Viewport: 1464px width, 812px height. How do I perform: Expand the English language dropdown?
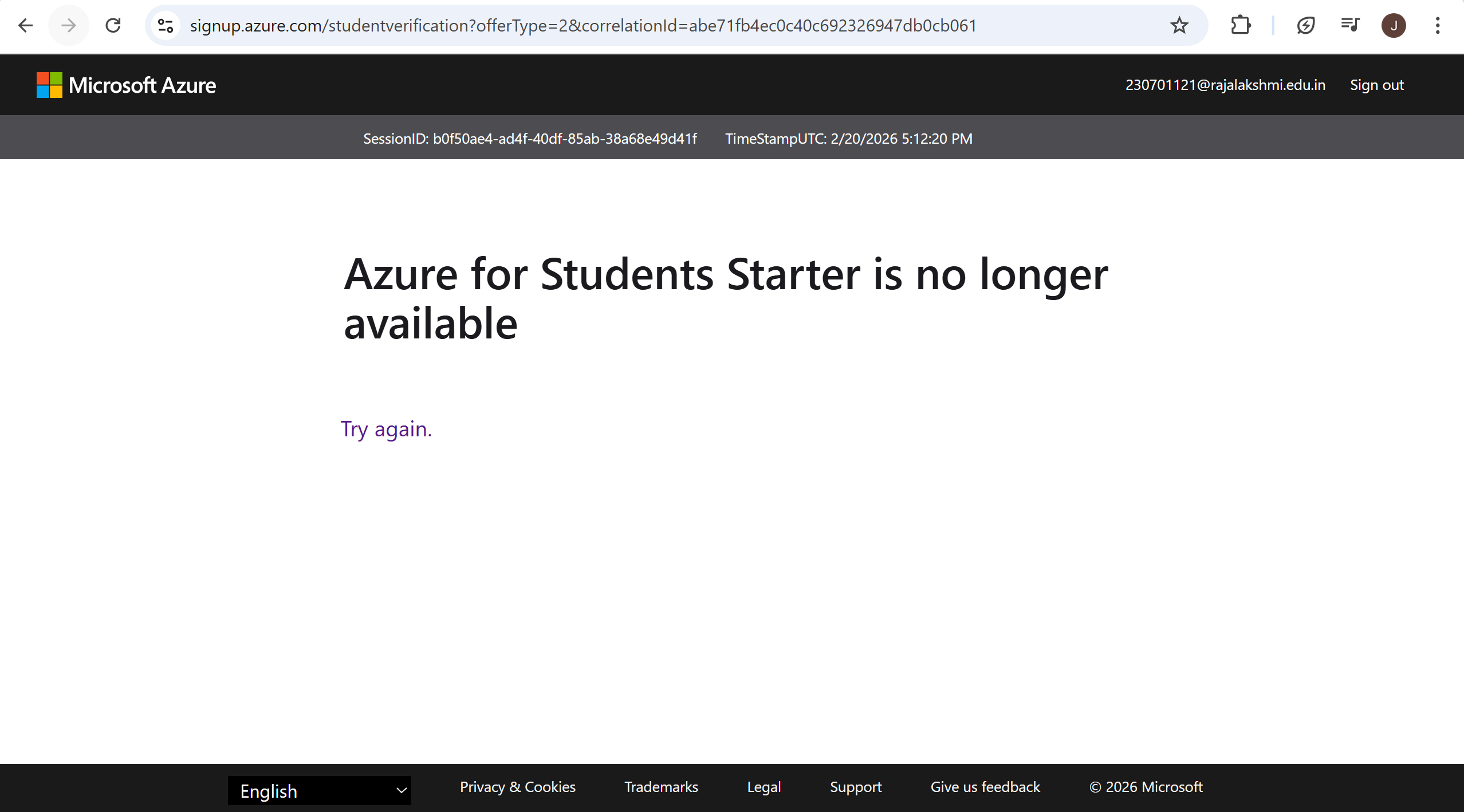click(320, 791)
